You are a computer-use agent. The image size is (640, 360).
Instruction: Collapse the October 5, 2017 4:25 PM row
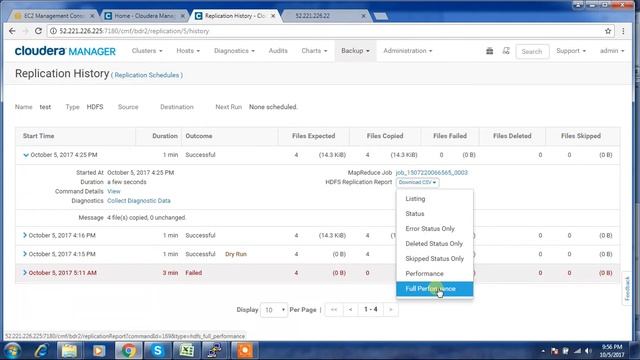26,155
